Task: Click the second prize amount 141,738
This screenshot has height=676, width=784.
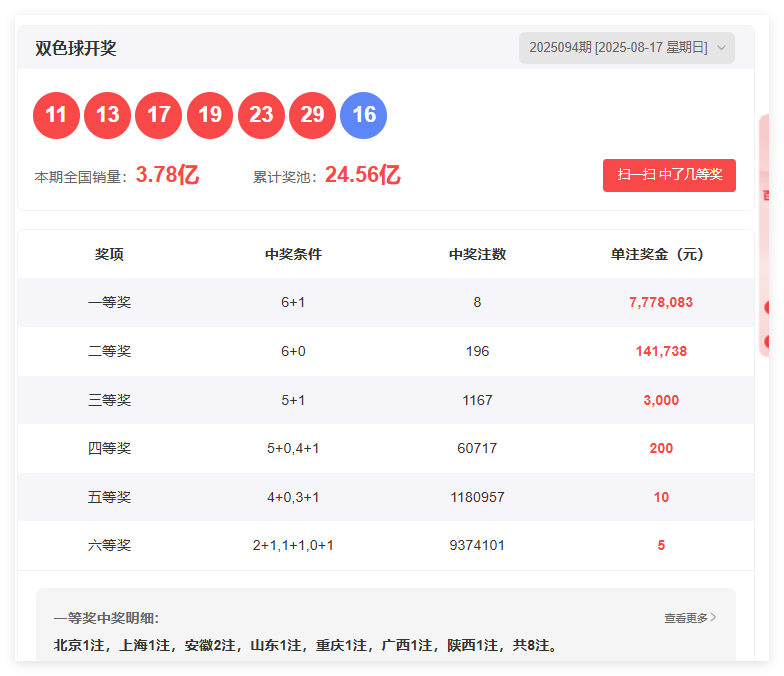Action: (x=661, y=351)
